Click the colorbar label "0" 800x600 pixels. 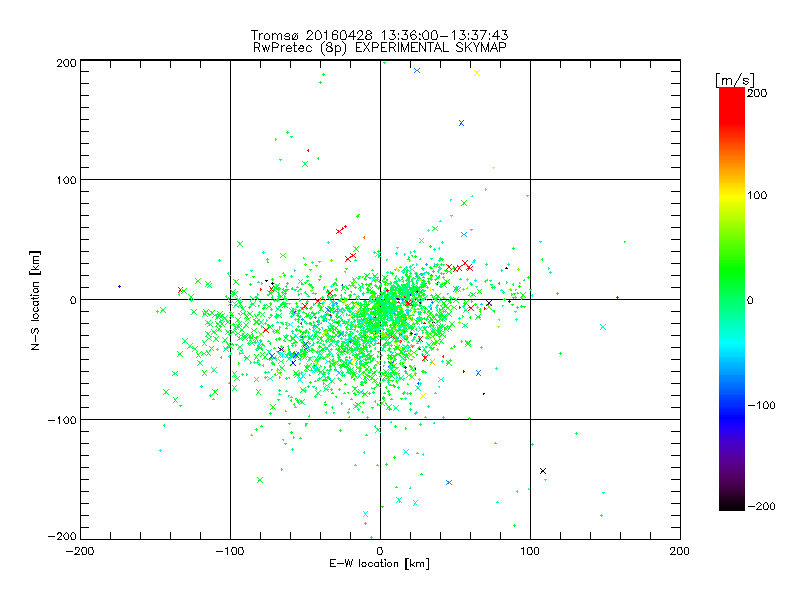750,300
